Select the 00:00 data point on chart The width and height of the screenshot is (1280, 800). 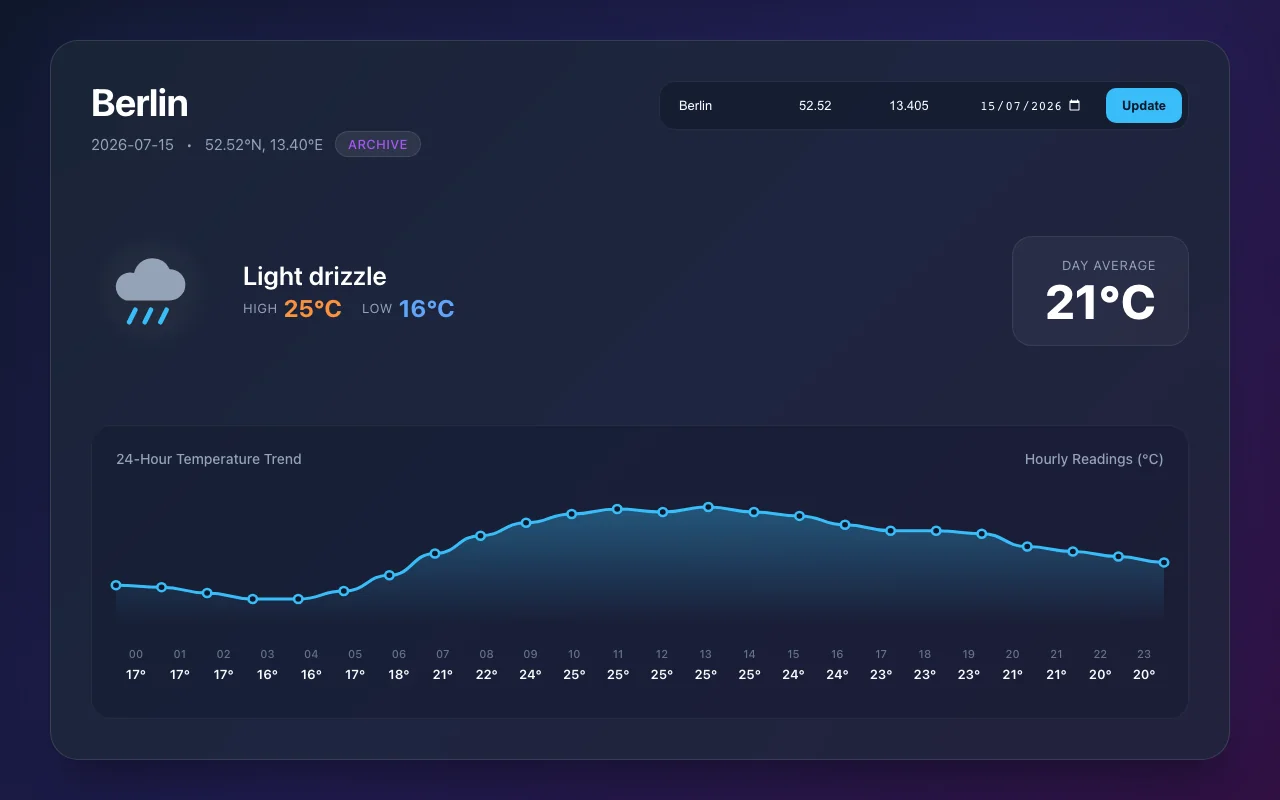pos(116,585)
